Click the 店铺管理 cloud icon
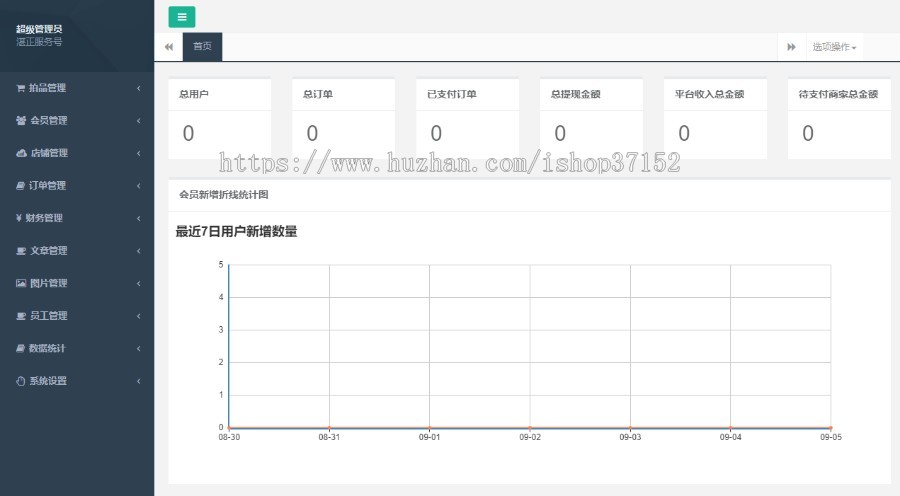 pyautogui.click(x=21, y=153)
